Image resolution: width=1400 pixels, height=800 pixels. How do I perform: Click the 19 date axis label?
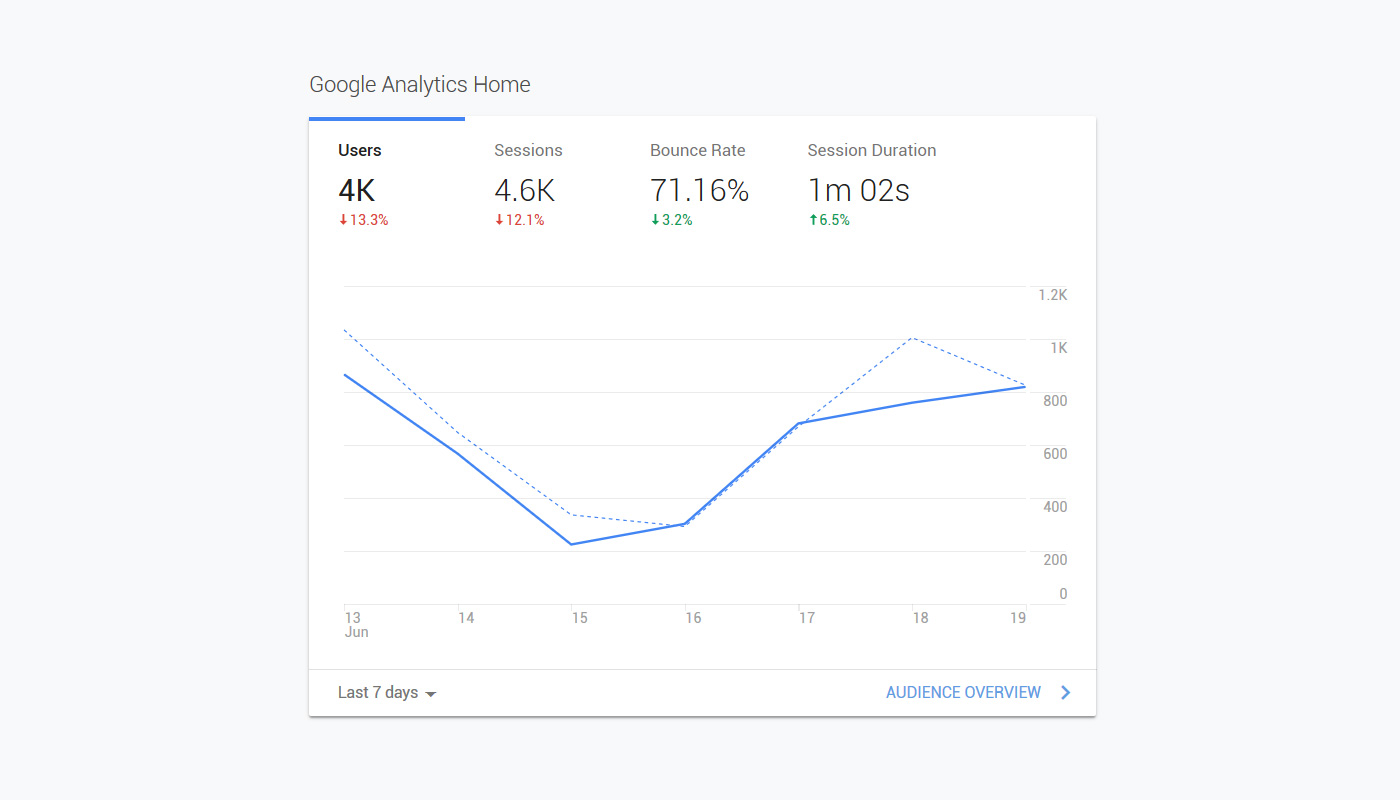point(1018,618)
